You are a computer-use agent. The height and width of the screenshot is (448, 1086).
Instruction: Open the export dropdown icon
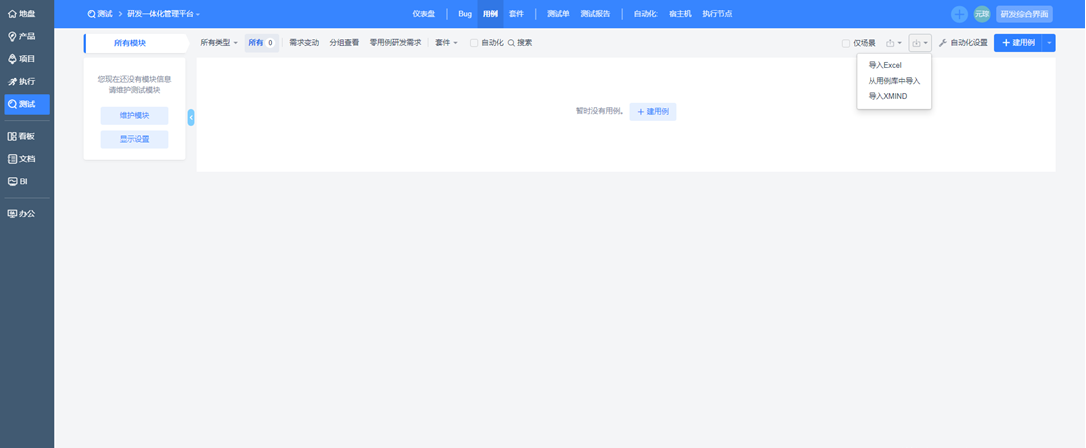pyautogui.click(x=893, y=43)
